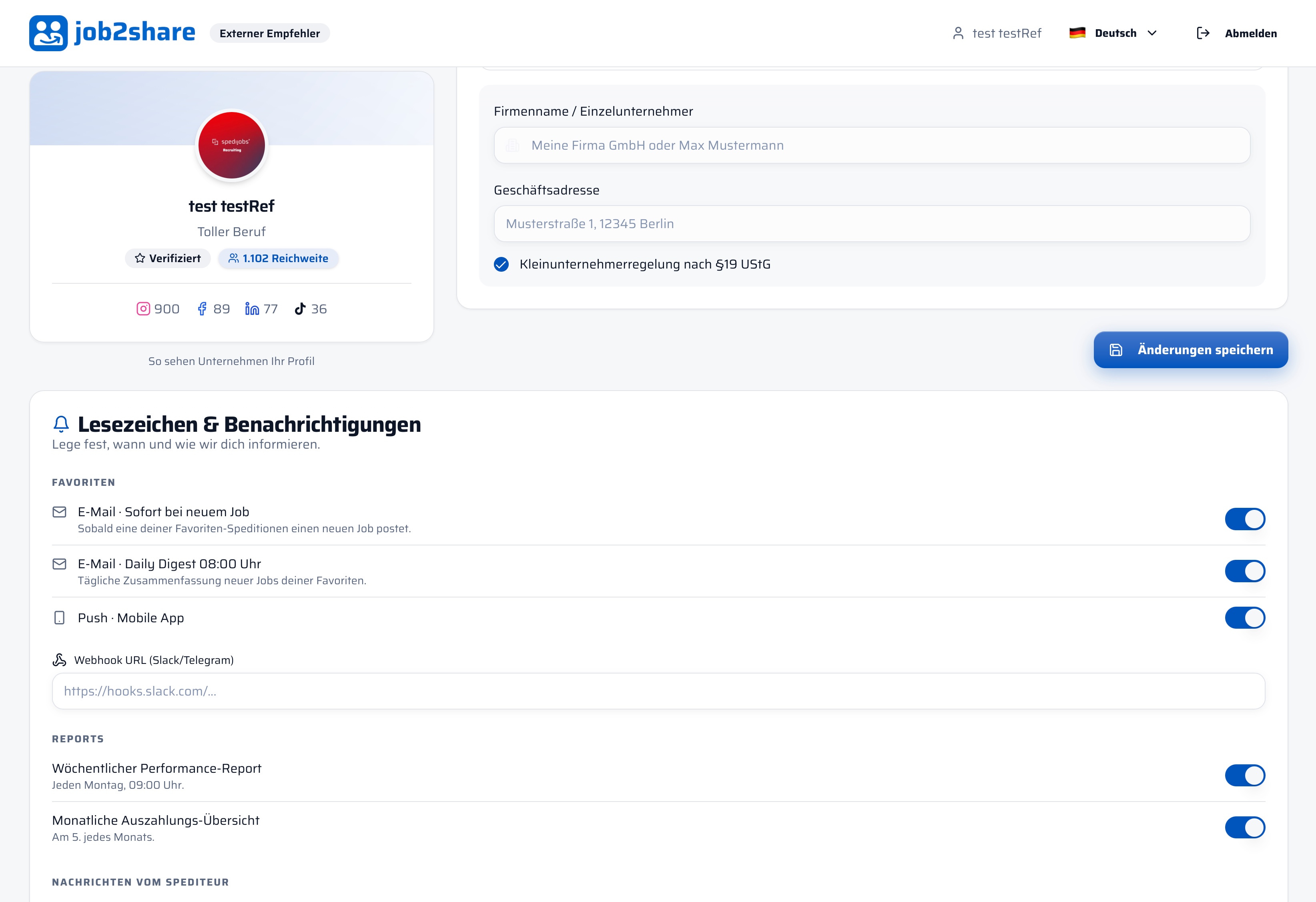
Task: Open the Deutsch language dropdown
Action: point(1113,33)
